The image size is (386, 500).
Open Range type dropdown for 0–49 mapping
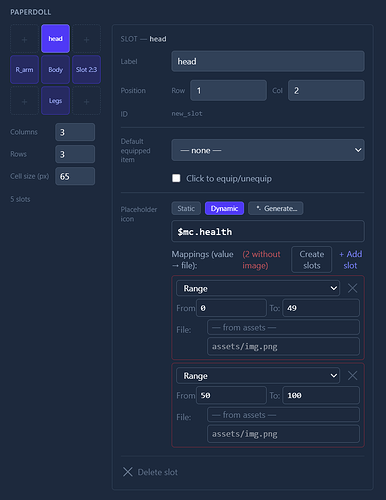258,288
